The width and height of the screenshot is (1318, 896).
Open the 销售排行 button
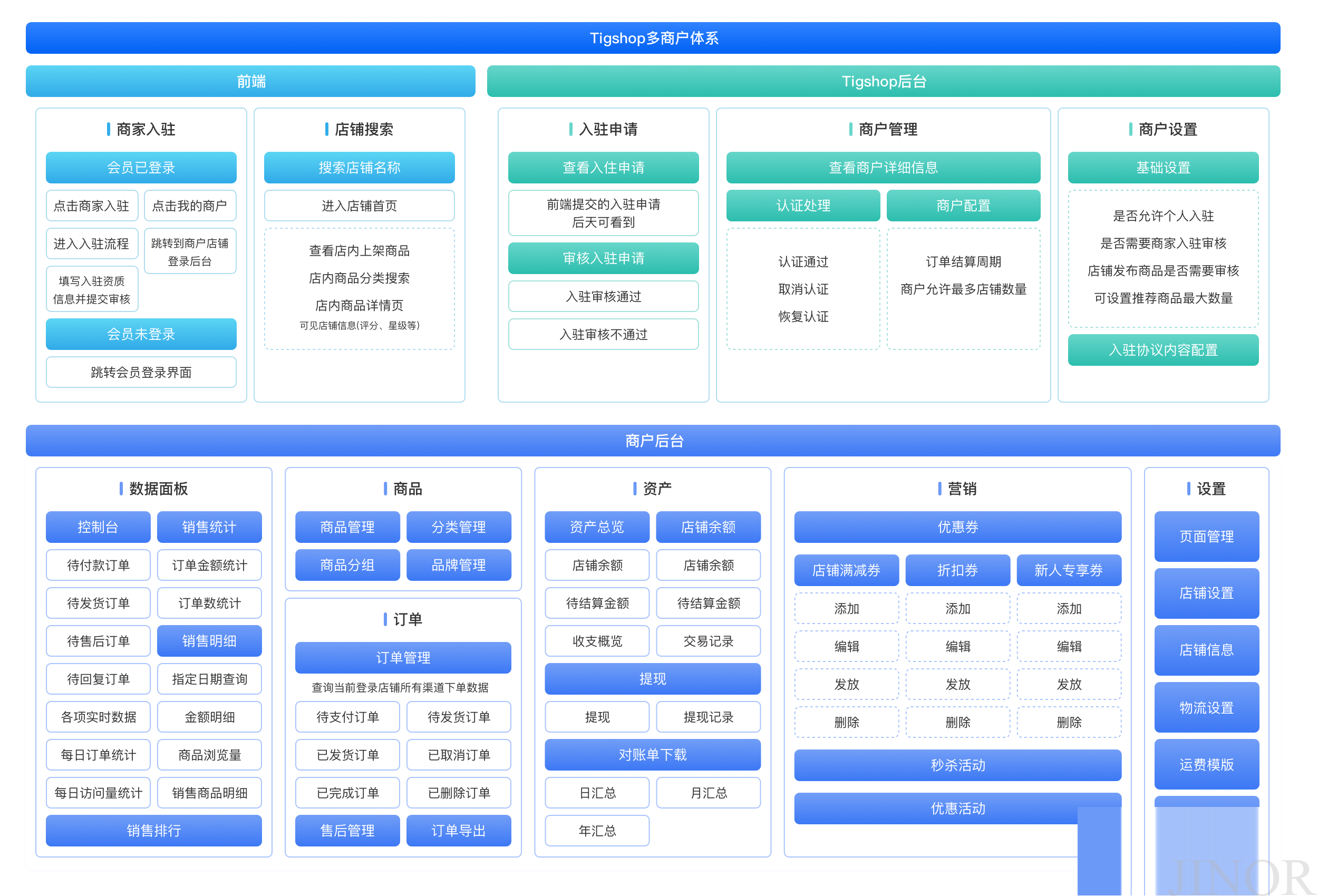point(154,830)
